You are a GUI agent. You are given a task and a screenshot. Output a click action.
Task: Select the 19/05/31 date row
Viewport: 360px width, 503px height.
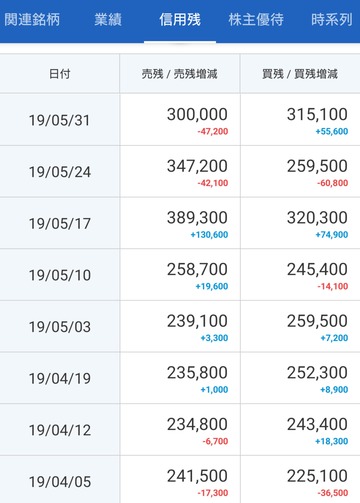180,120
